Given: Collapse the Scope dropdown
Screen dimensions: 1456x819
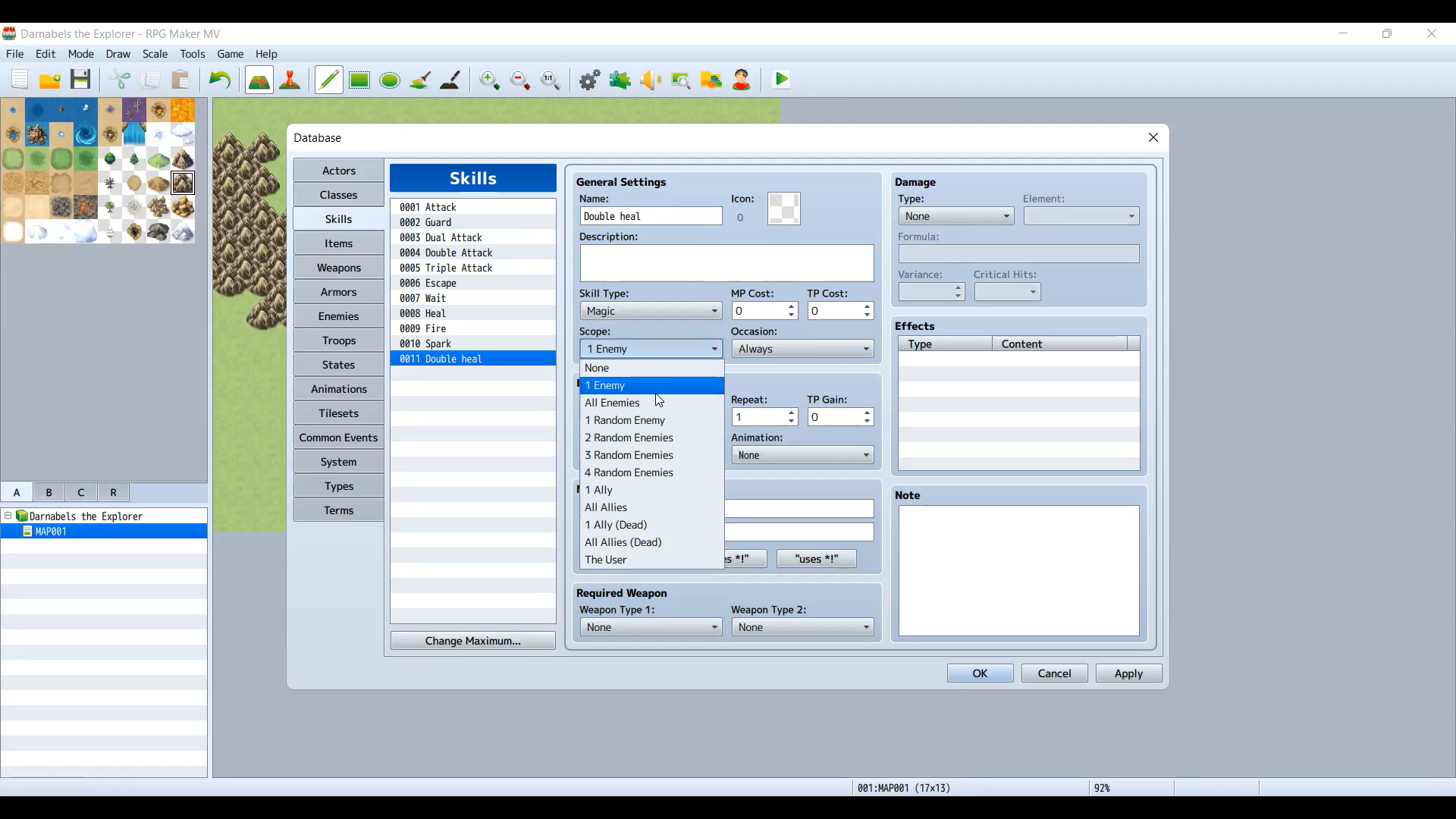Looking at the screenshot, I should (651, 349).
